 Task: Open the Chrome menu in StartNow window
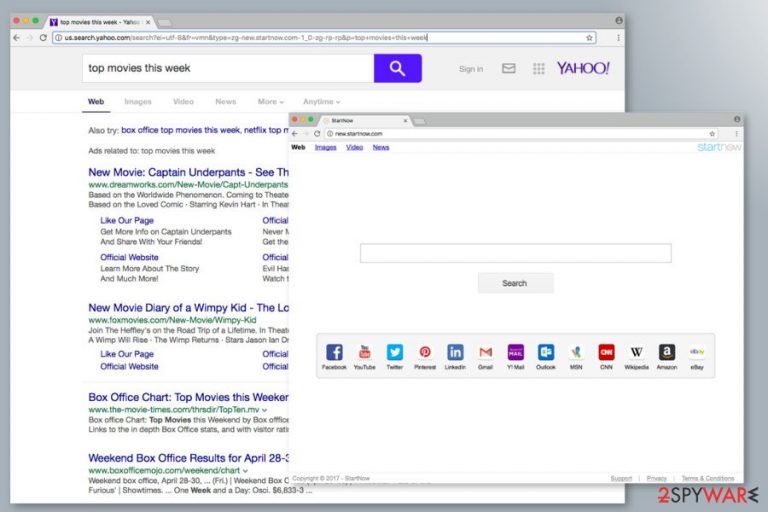point(736,134)
